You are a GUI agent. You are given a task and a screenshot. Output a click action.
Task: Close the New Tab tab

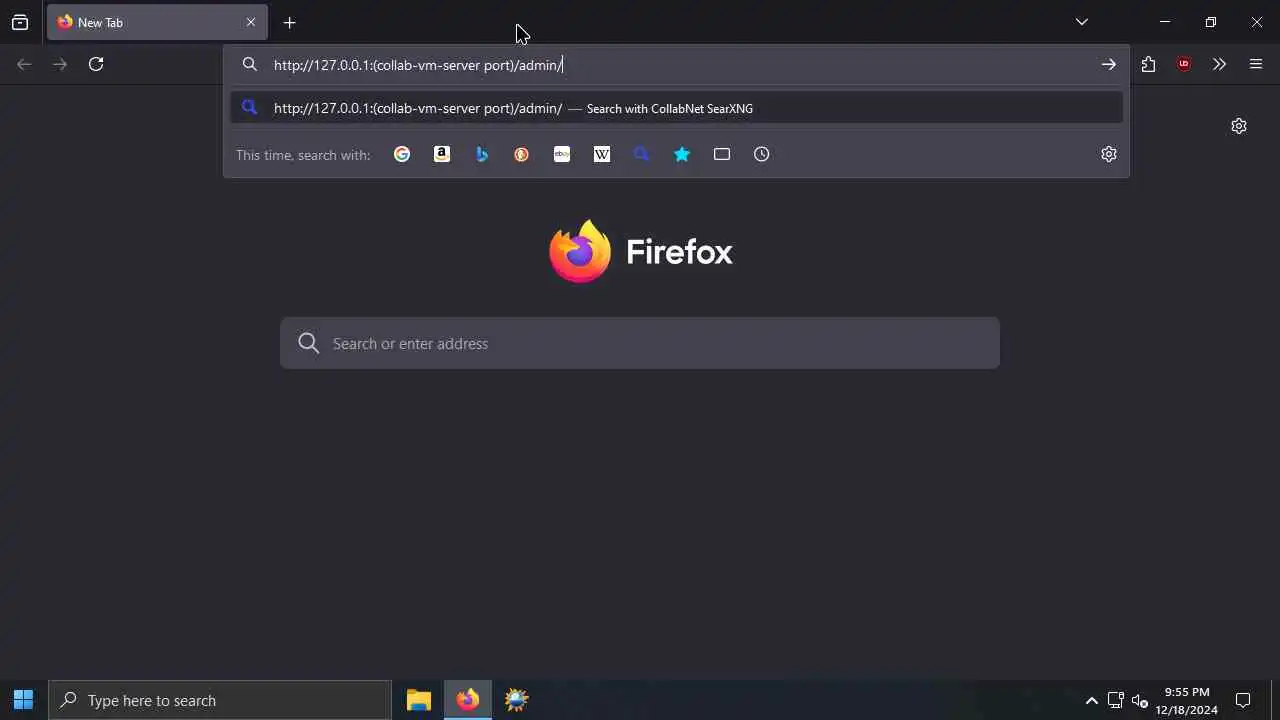pyautogui.click(x=251, y=22)
